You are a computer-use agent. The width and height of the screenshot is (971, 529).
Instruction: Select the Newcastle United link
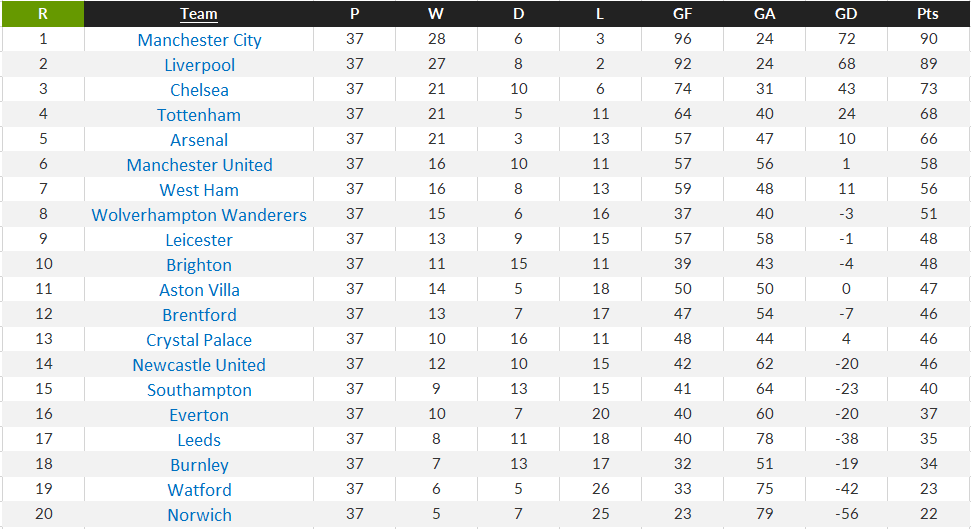click(x=199, y=365)
